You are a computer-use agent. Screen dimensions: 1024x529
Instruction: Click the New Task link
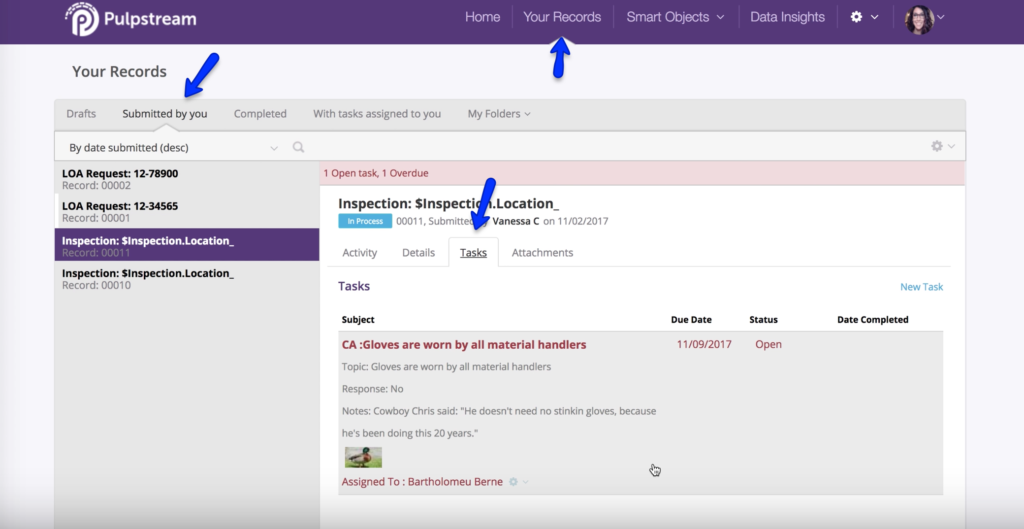pos(921,287)
